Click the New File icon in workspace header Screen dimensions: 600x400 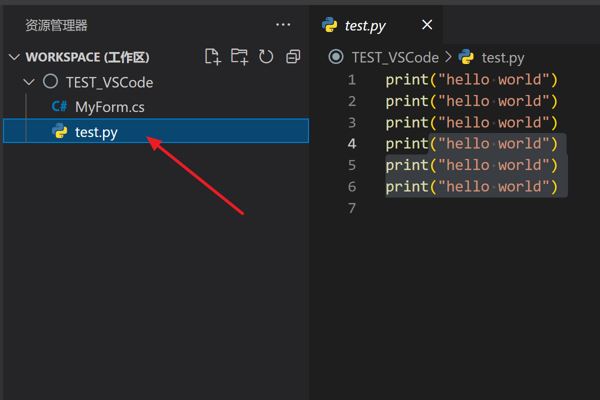(212, 57)
